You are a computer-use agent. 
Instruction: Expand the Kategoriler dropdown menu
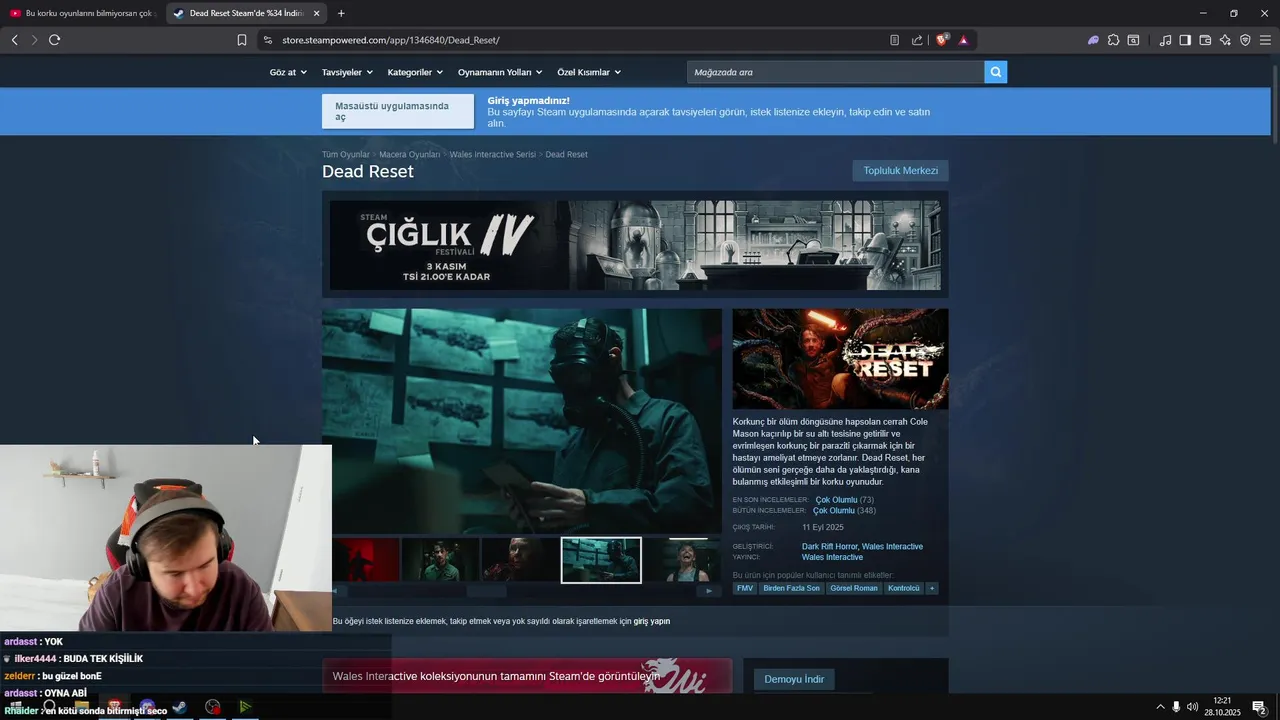coord(415,72)
